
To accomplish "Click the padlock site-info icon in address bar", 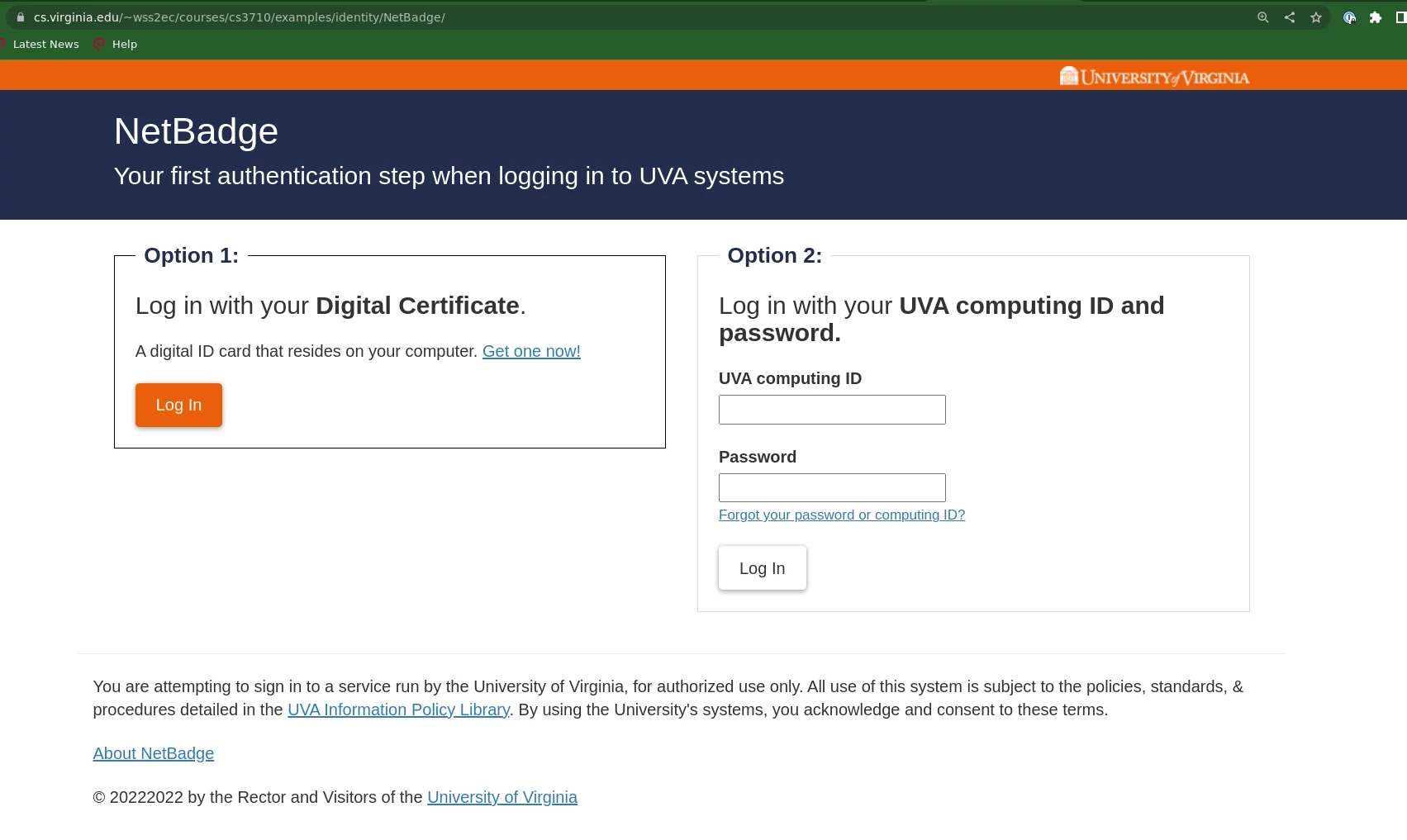I will coord(21,17).
